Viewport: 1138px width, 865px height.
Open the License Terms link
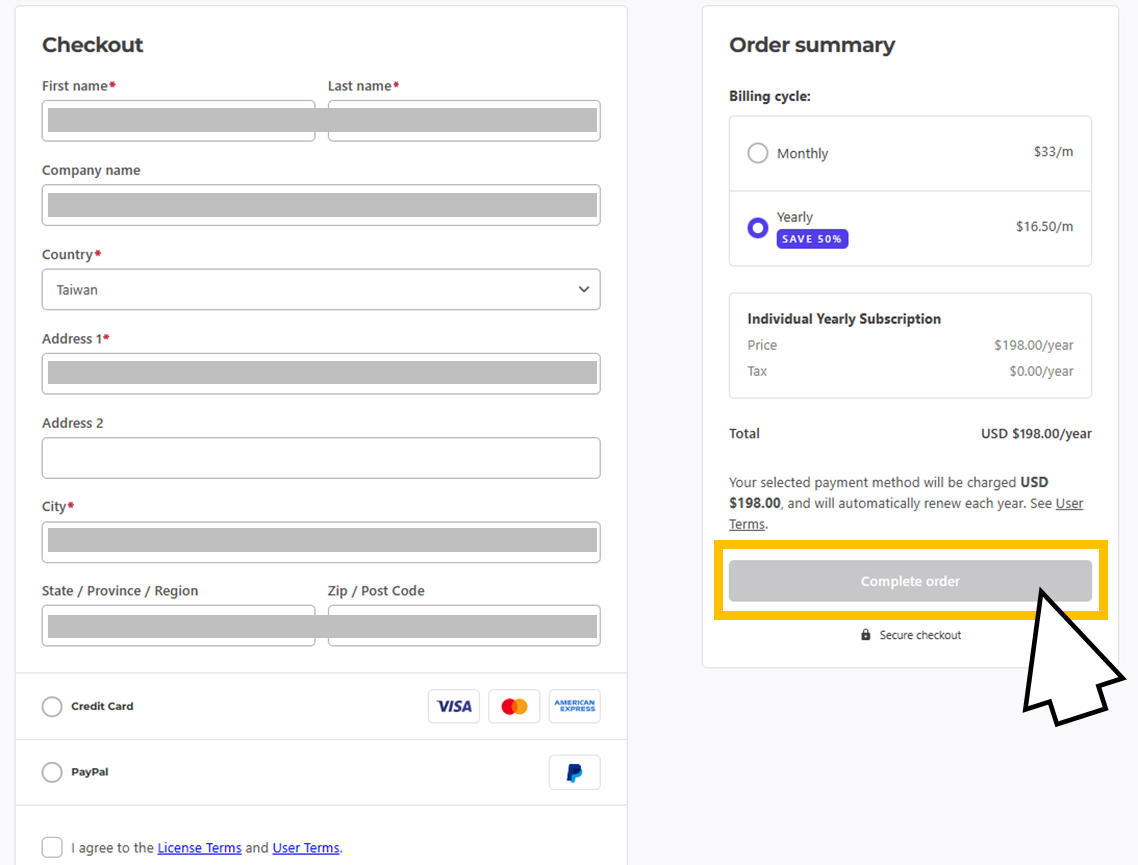pyautogui.click(x=200, y=848)
